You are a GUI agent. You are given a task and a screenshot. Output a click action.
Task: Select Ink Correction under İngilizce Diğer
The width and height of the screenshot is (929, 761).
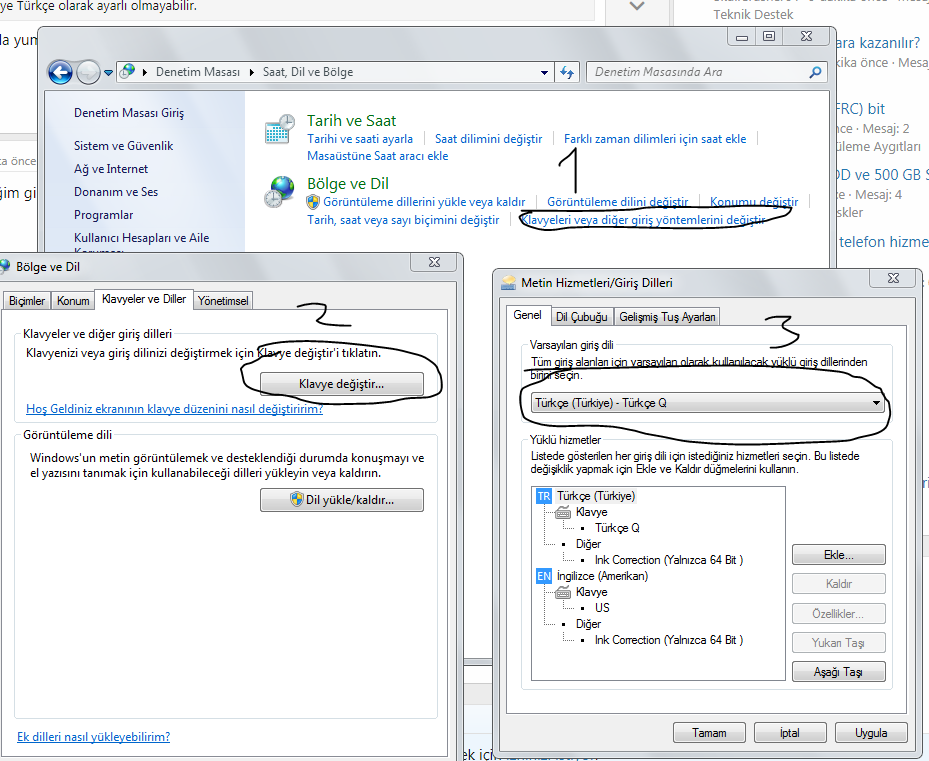[x=668, y=640]
